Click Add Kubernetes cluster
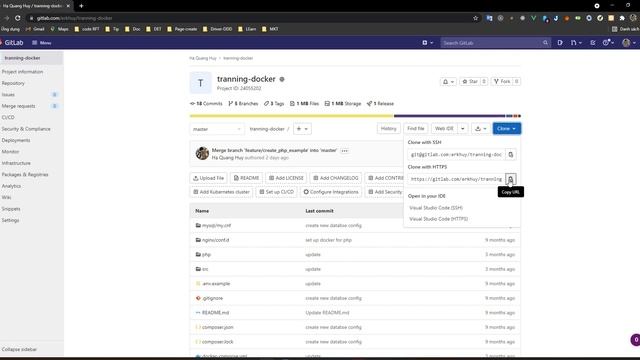The image size is (640, 360). 221,192
